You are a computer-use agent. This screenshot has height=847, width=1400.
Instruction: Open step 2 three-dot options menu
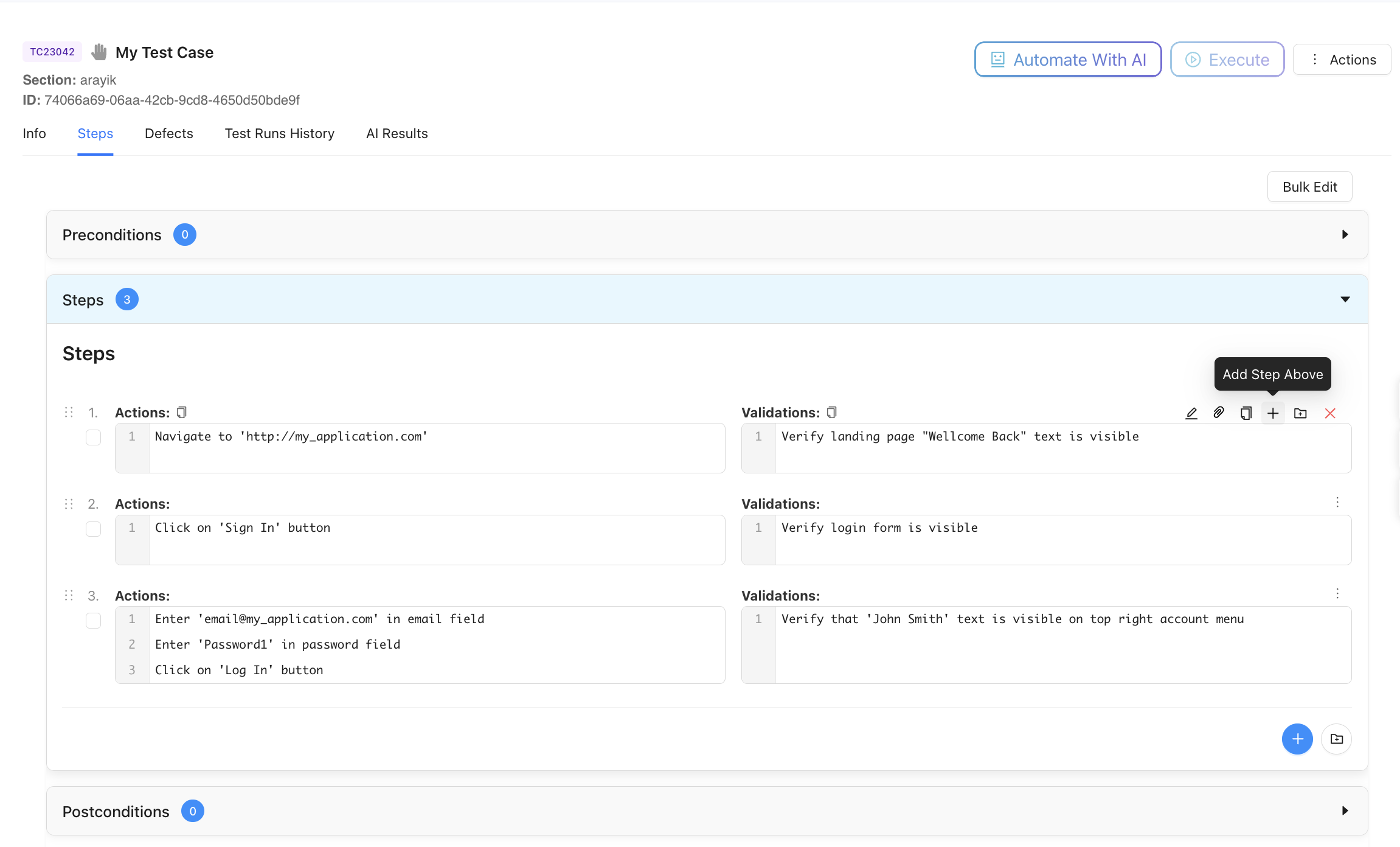point(1337,503)
